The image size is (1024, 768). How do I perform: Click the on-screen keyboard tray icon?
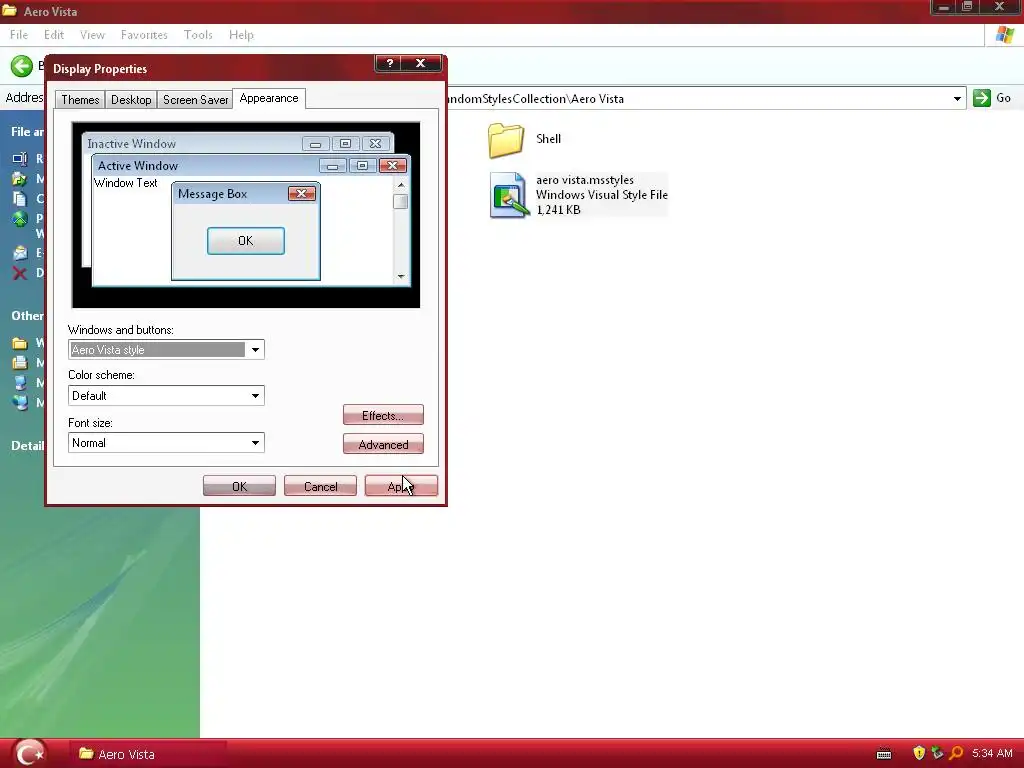(884, 754)
